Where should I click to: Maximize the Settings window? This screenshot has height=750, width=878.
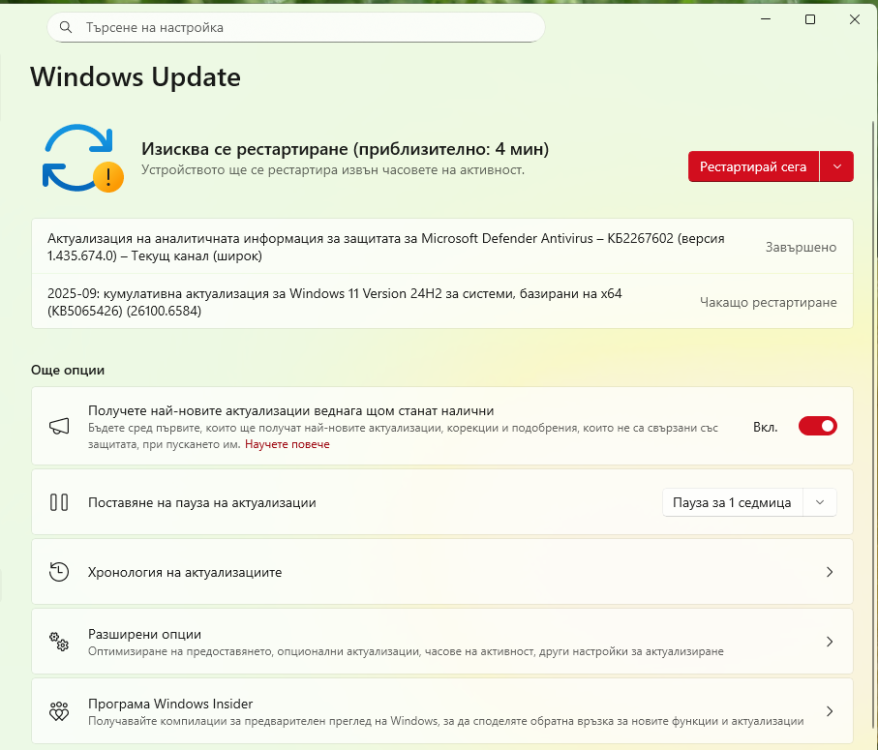(810, 19)
